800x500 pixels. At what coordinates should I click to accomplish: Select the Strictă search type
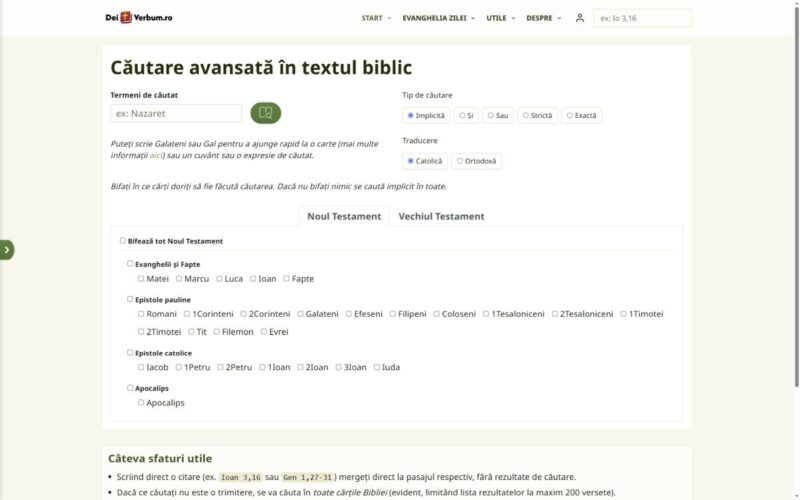point(537,115)
